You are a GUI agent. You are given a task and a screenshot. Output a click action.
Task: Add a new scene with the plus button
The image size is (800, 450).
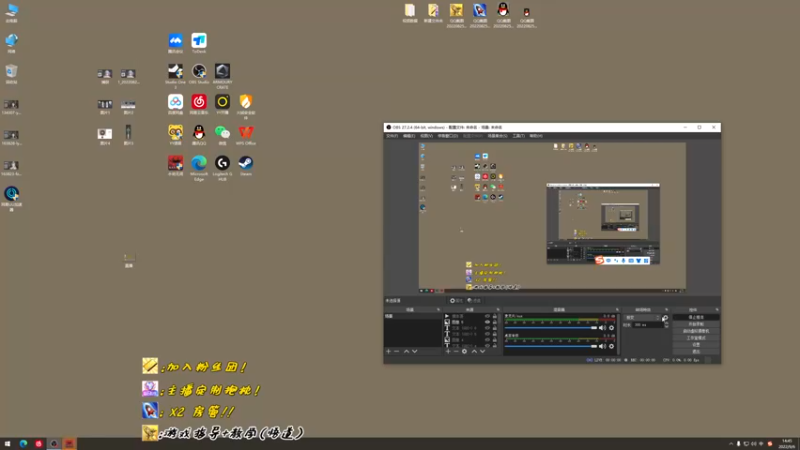click(388, 352)
